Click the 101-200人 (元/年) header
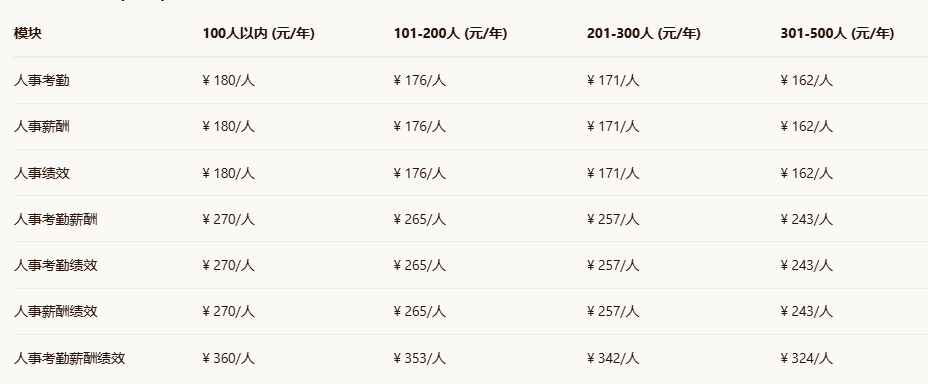The width and height of the screenshot is (928, 384). [450, 34]
